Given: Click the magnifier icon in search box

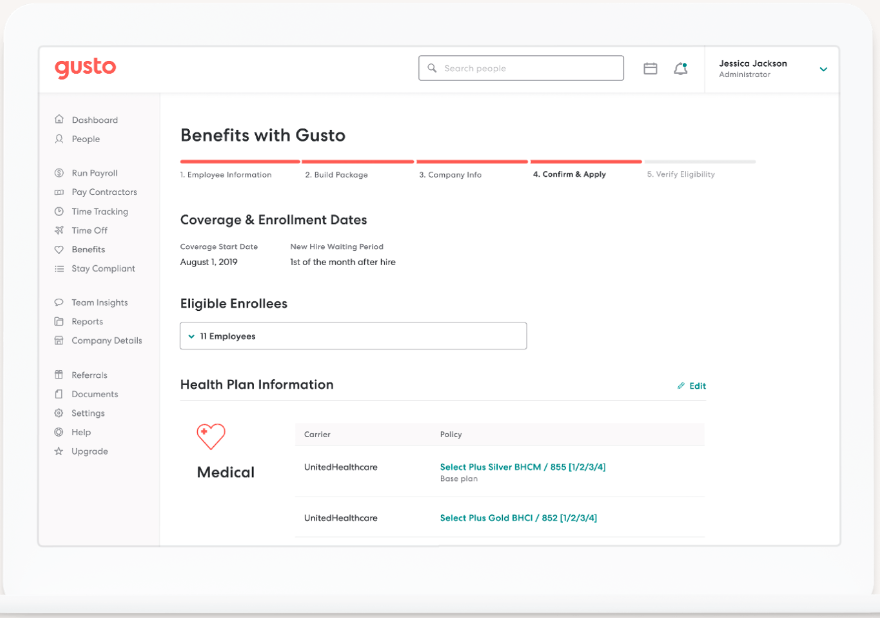Looking at the screenshot, I should (432, 68).
